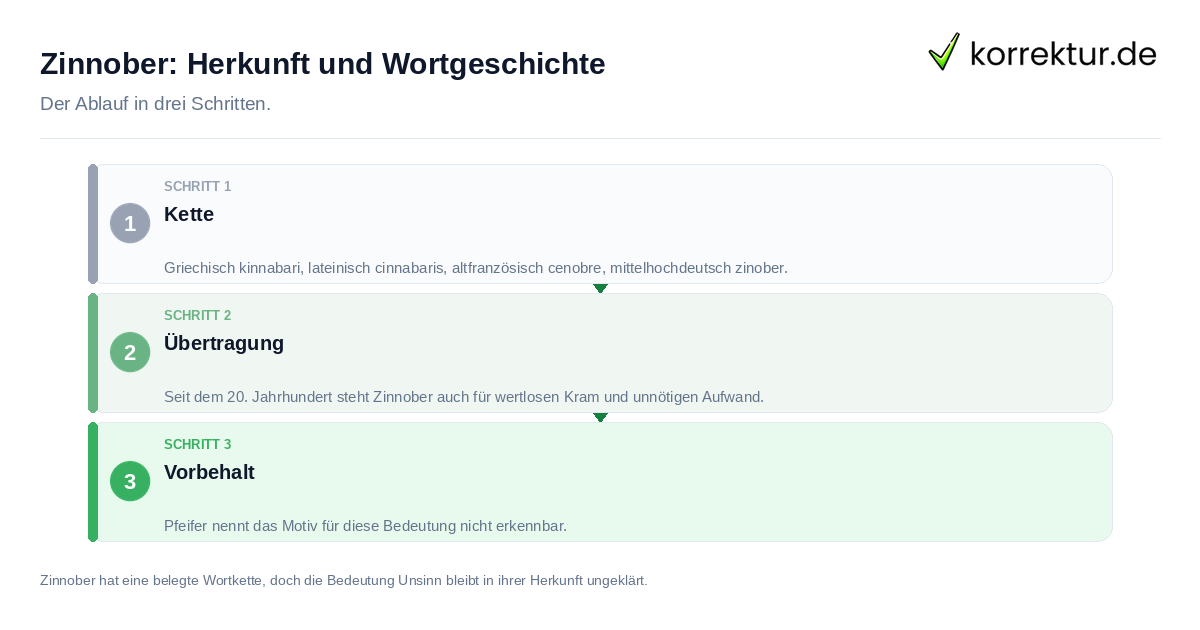
Task: Click the green checkmark logo icon
Action: pos(944,52)
